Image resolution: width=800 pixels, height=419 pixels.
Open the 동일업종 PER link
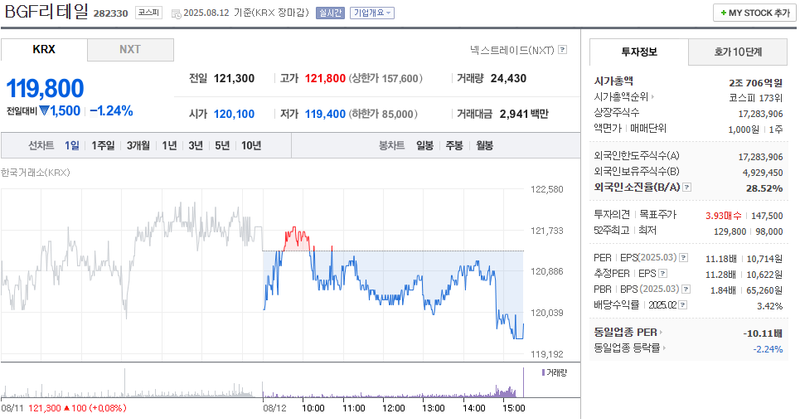tap(626, 332)
